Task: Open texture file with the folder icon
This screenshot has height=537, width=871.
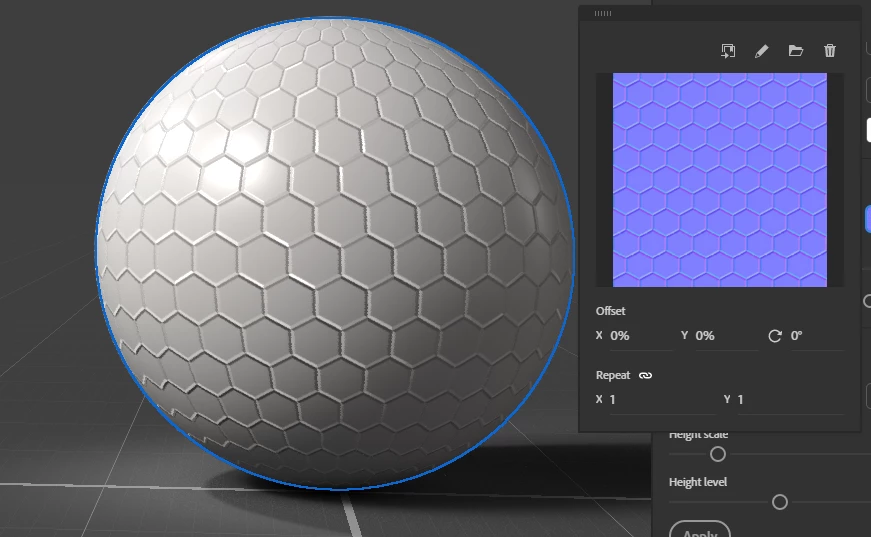Action: click(795, 51)
